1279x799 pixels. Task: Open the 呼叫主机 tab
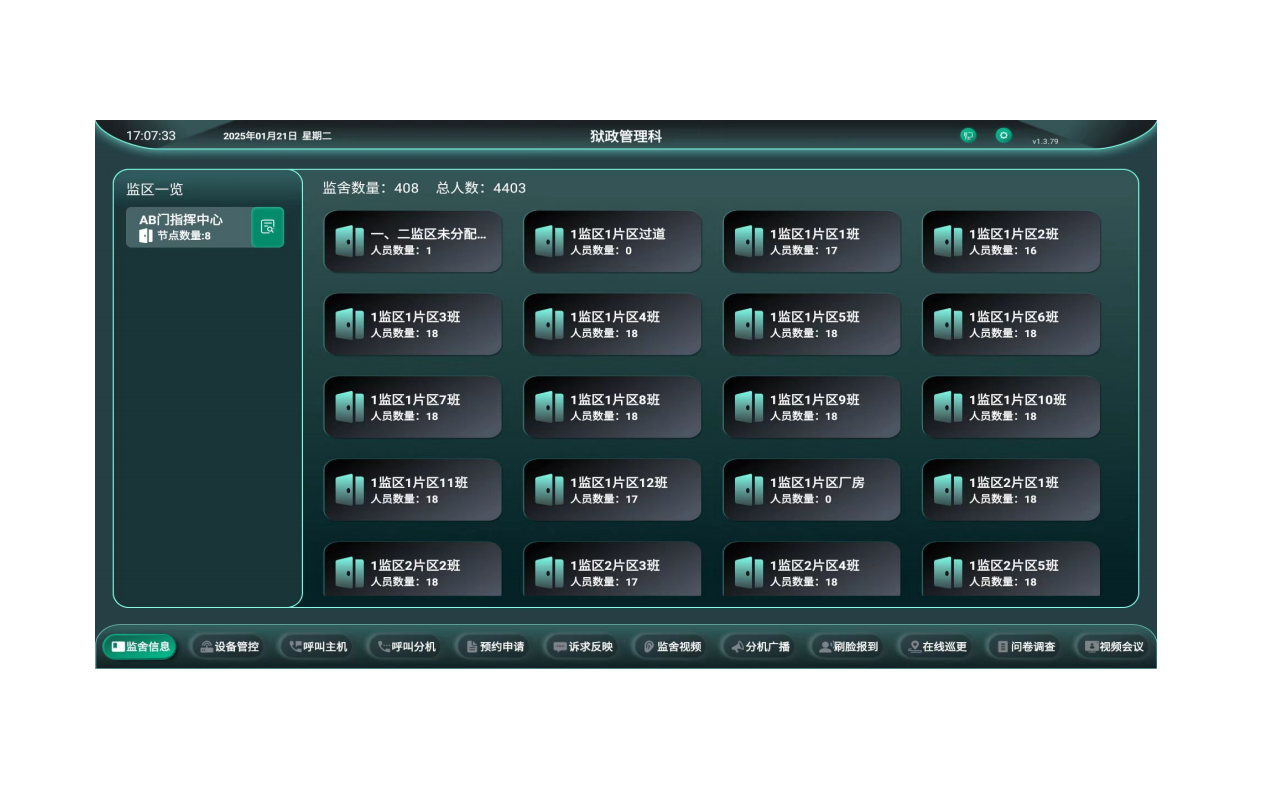click(318, 647)
